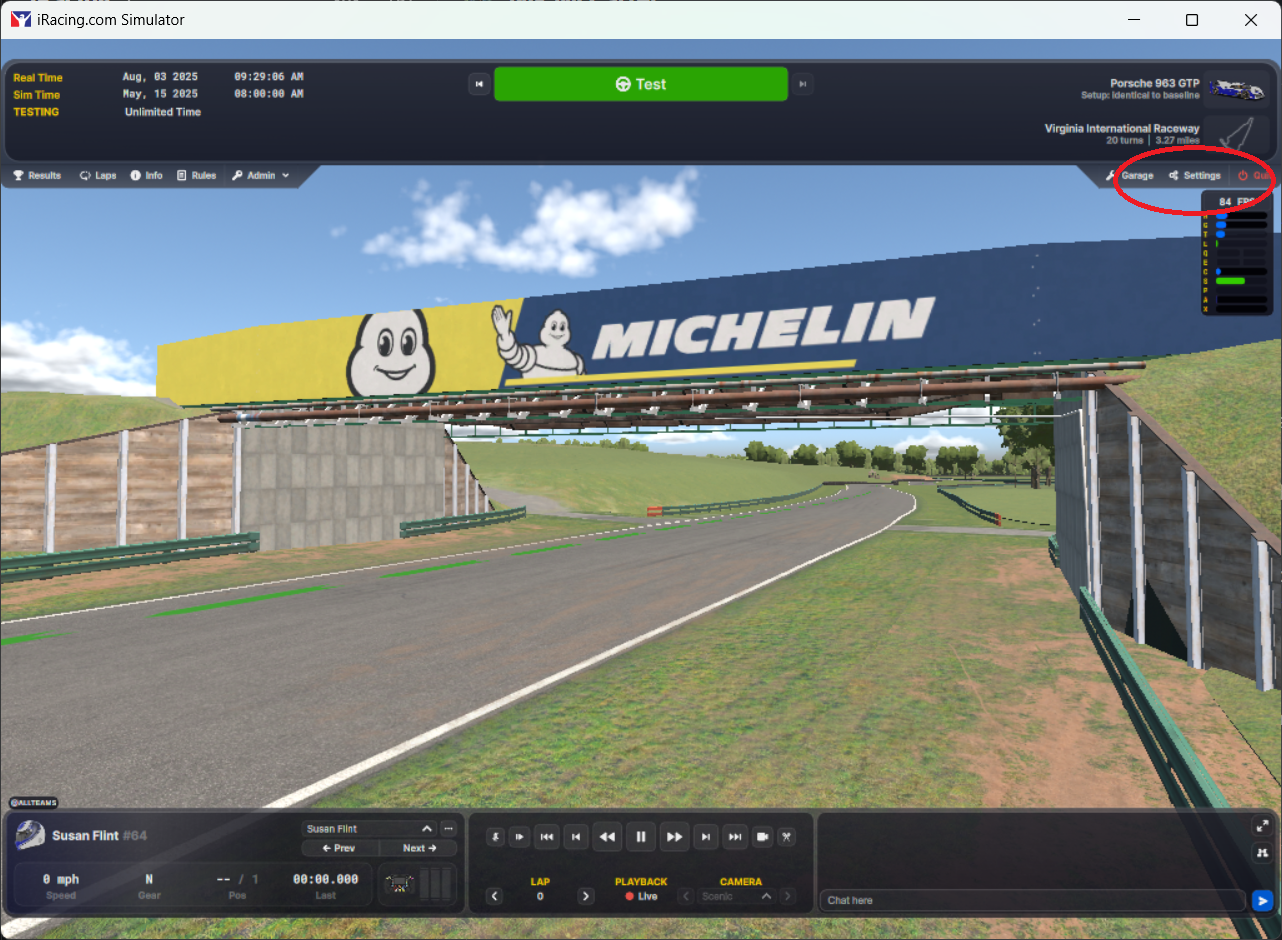Open the Garage menu

point(1130,175)
